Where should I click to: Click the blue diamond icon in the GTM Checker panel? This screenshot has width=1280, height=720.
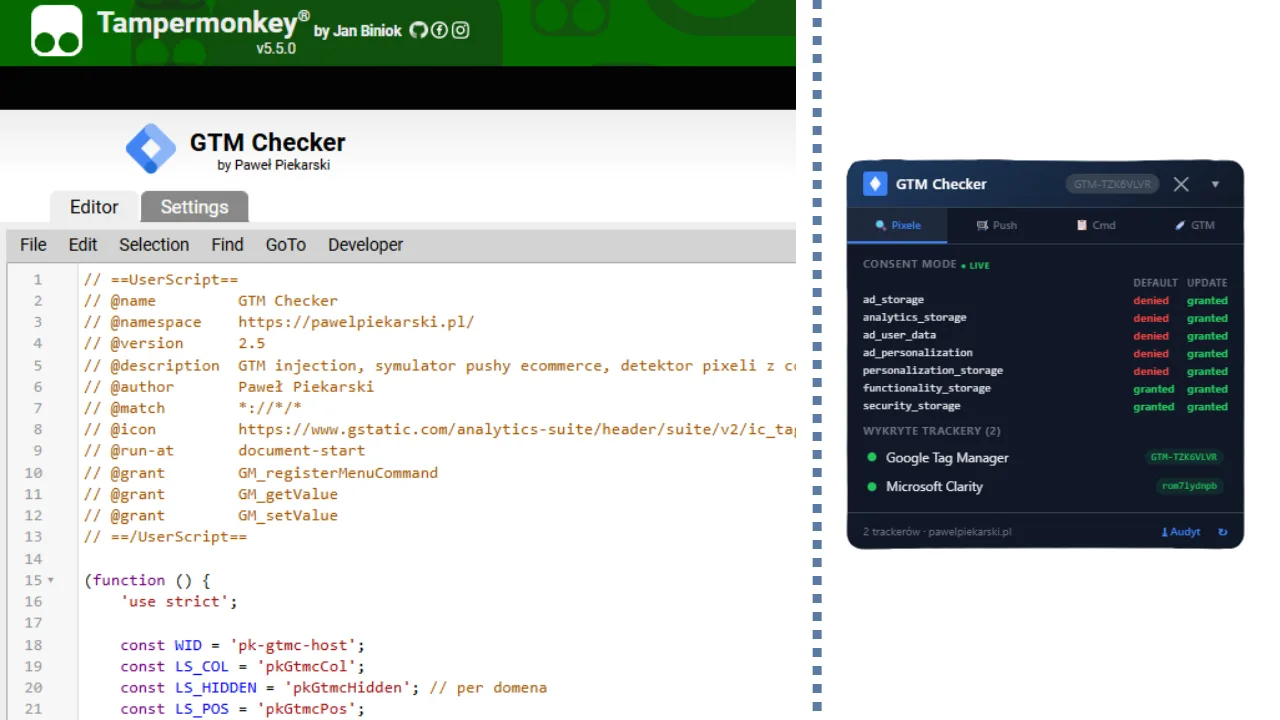tap(875, 184)
